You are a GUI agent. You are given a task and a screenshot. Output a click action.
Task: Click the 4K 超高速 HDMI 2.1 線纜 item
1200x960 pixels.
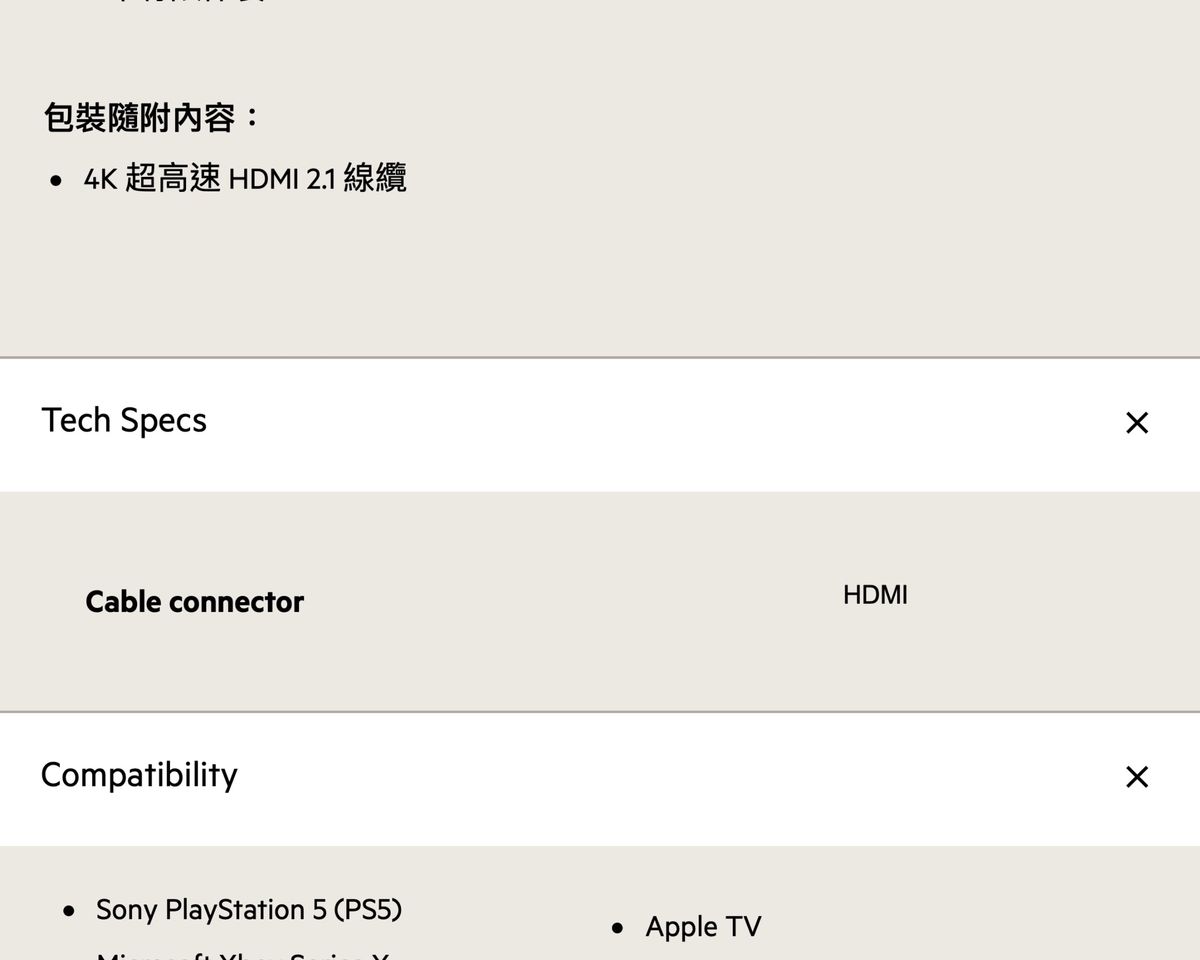[x=245, y=180]
